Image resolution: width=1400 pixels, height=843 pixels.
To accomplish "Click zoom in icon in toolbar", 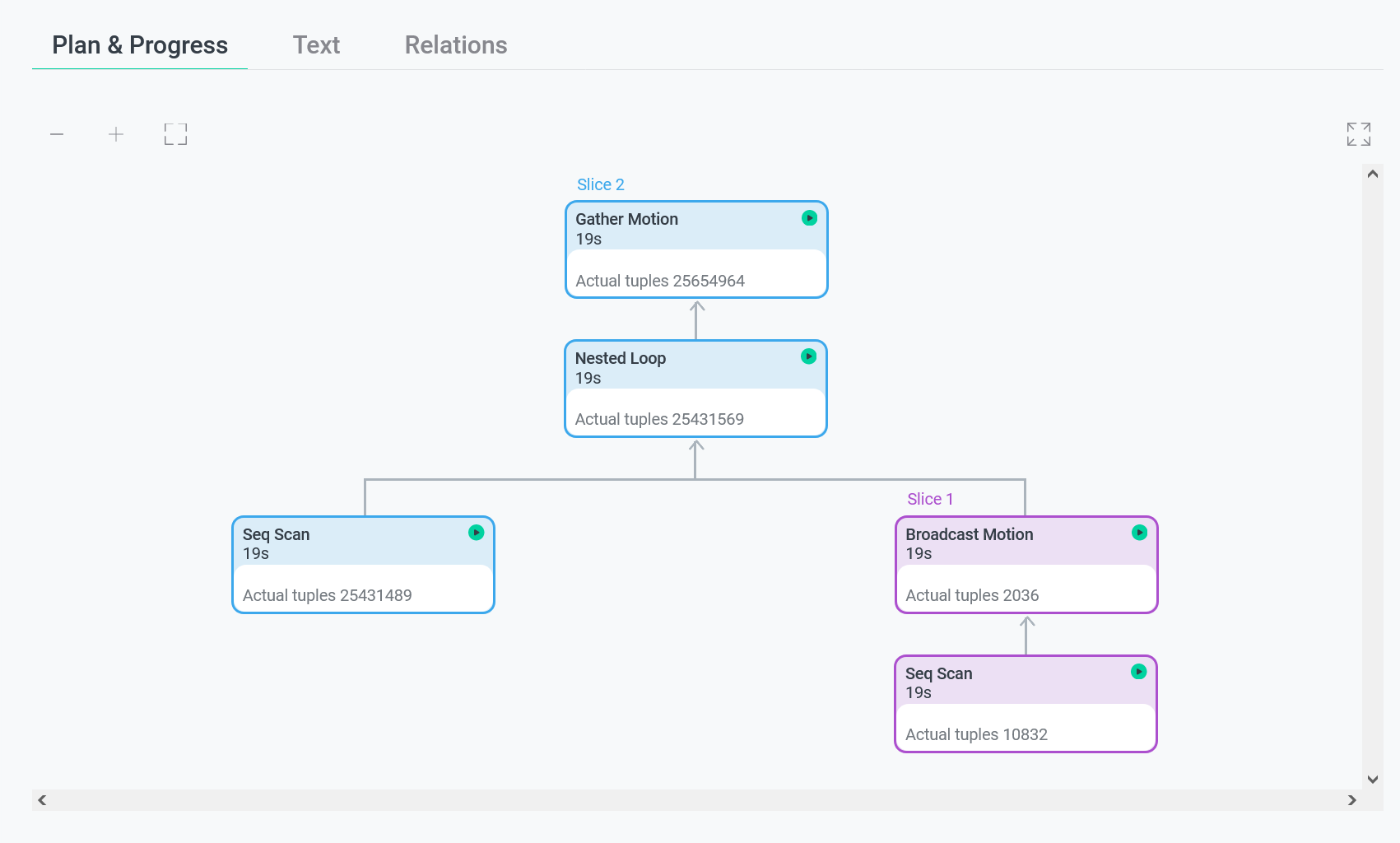I will pyautogui.click(x=116, y=134).
